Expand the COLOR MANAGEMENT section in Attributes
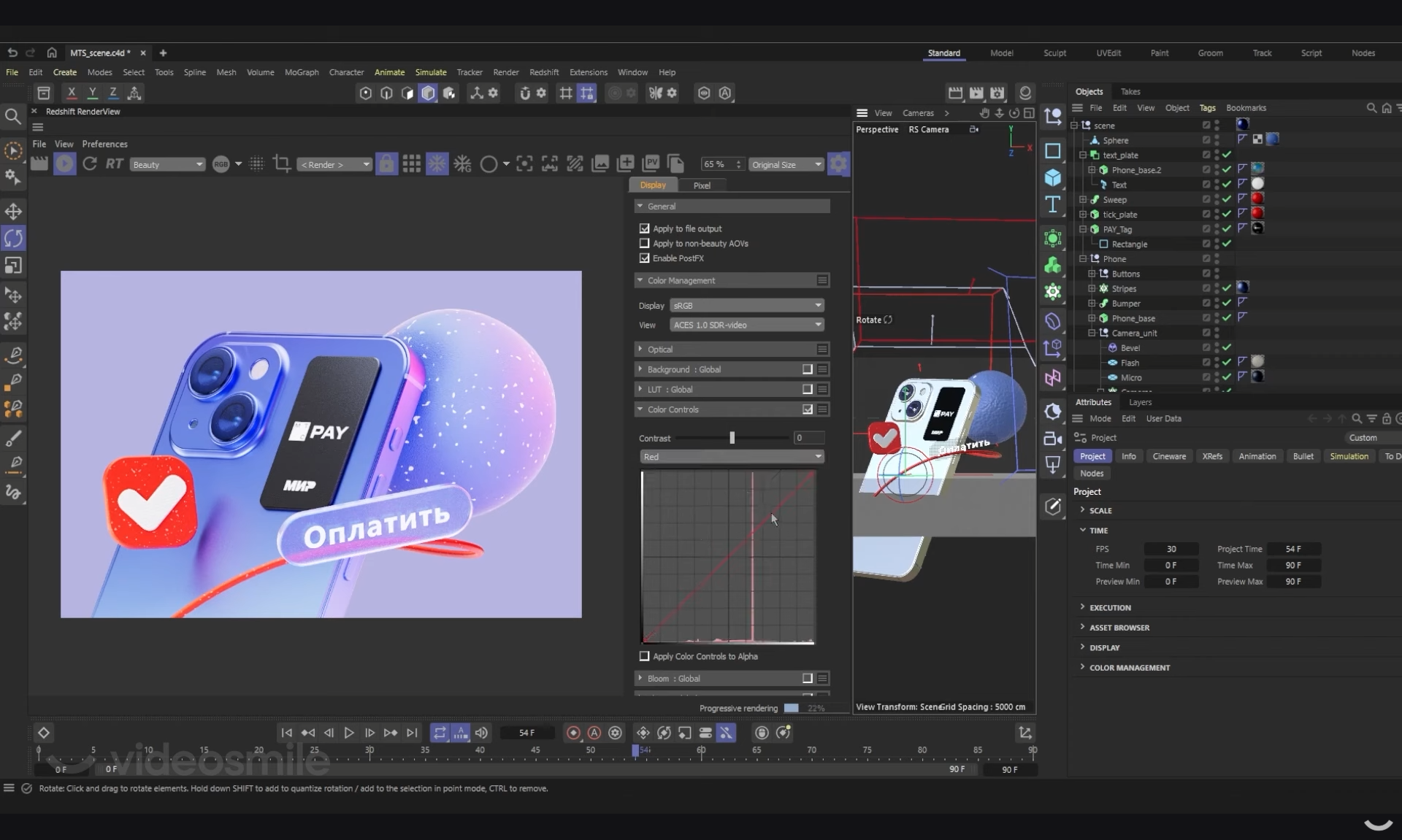The width and height of the screenshot is (1402, 840). 1129,668
